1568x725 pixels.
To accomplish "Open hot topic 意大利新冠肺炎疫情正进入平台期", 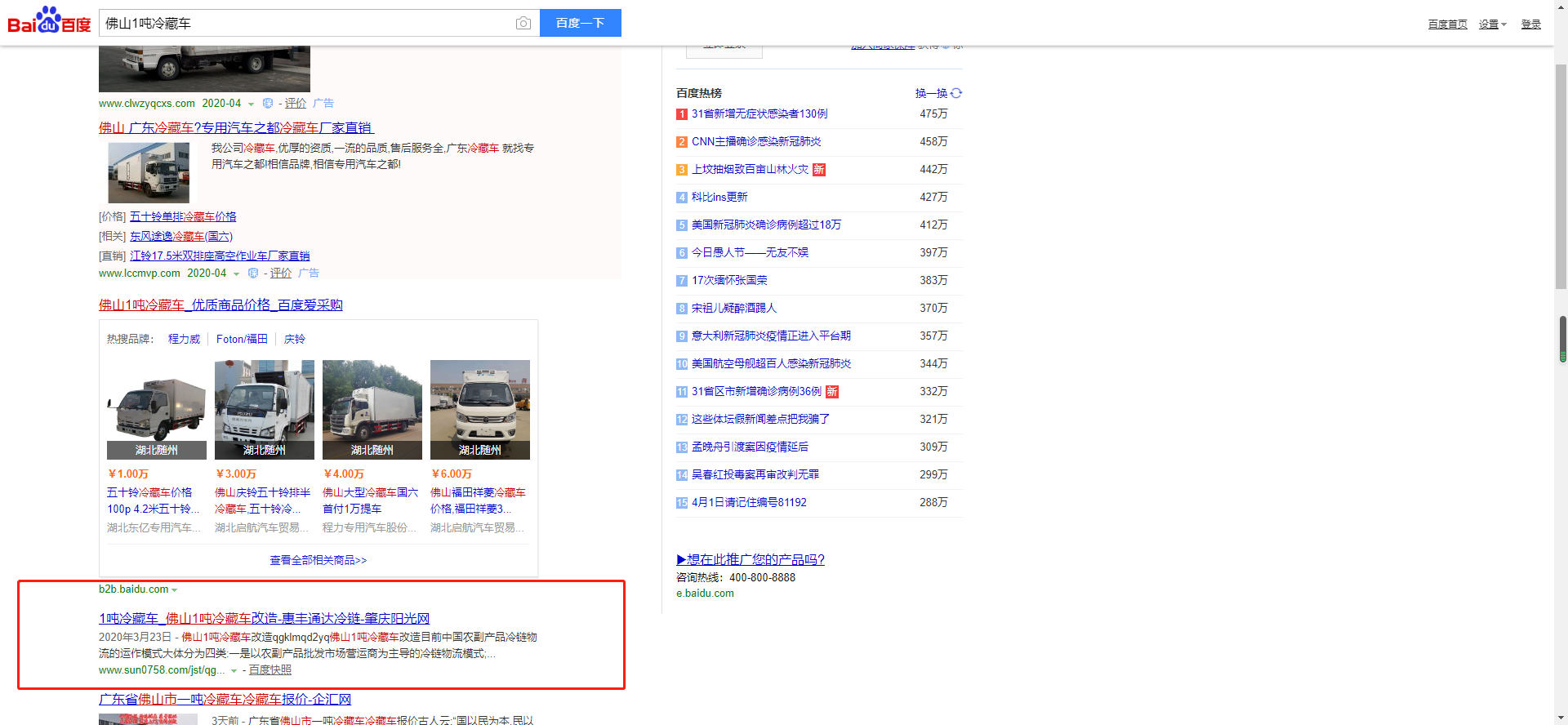I will click(771, 336).
